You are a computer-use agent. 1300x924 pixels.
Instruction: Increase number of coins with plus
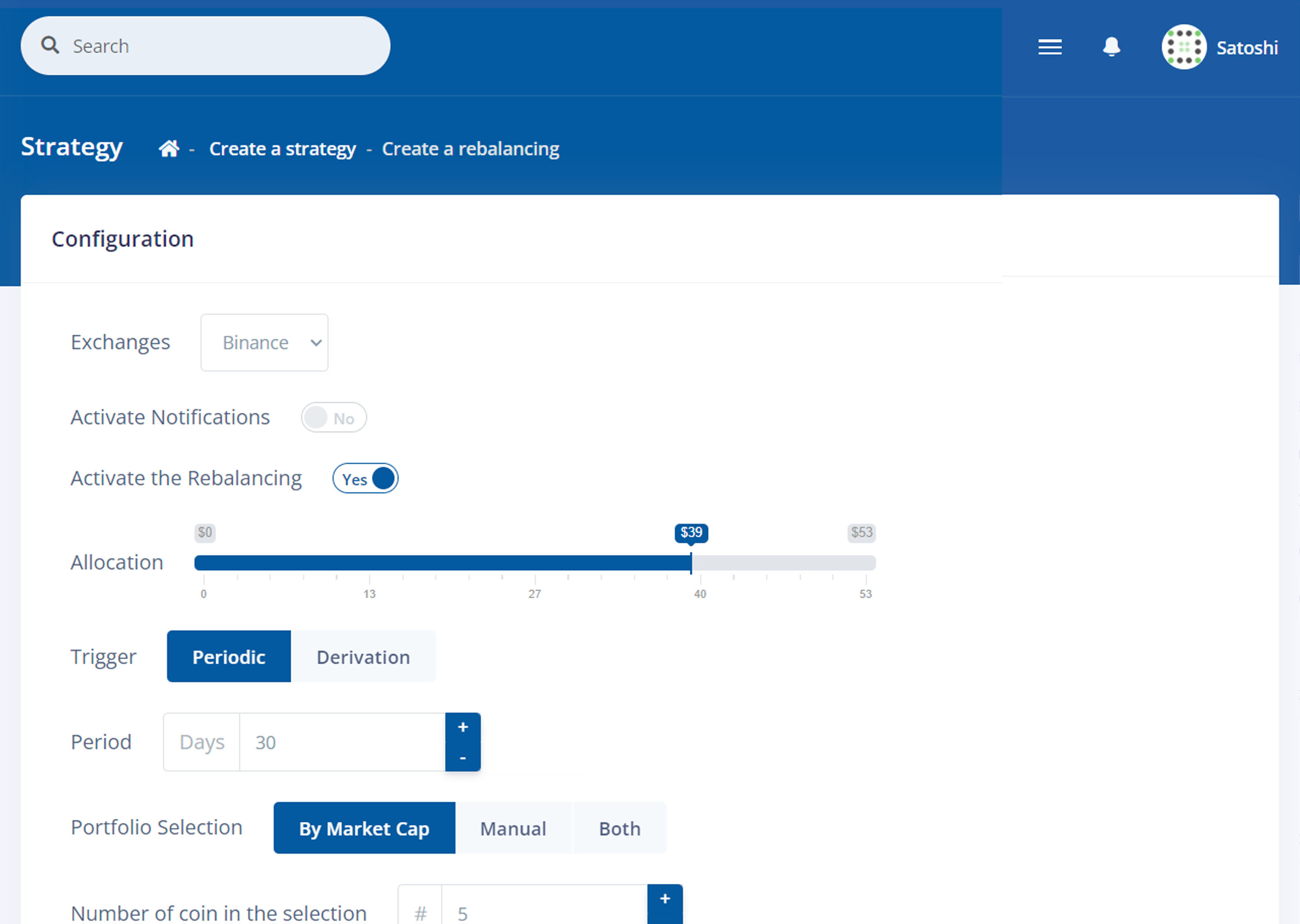pyautogui.click(x=664, y=899)
